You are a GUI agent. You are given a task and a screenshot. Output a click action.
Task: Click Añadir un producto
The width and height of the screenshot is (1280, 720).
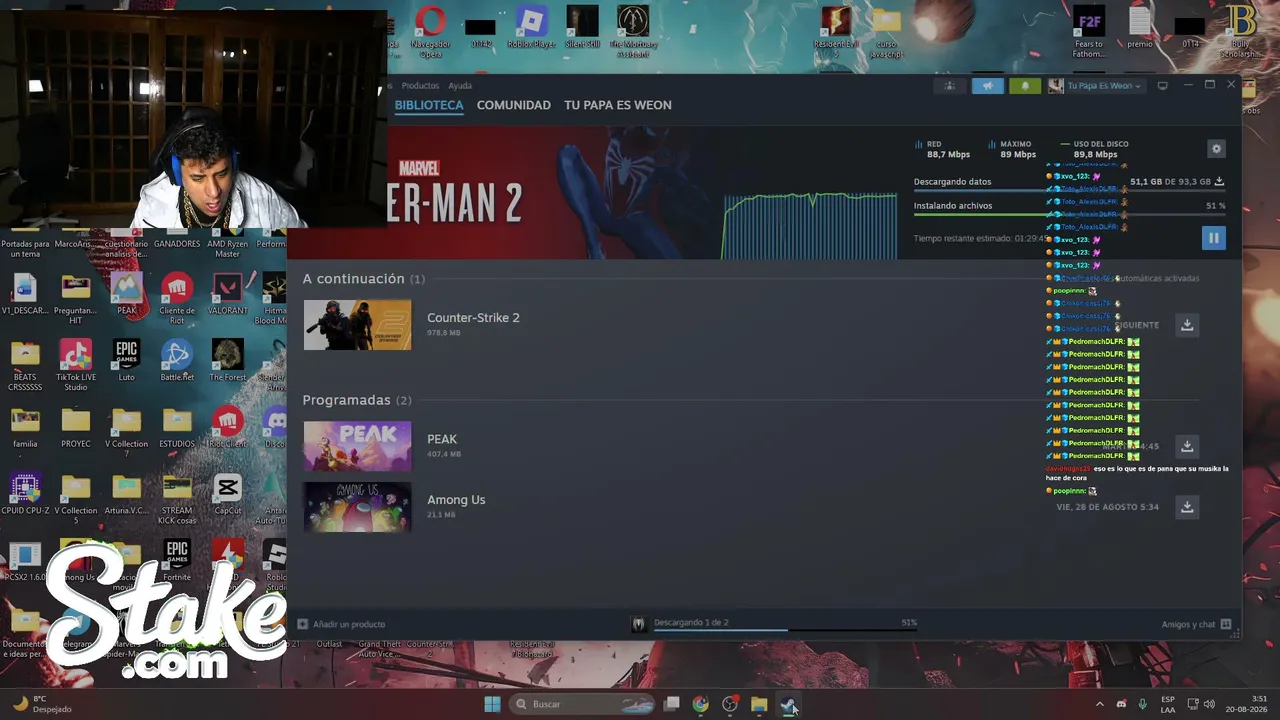click(x=341, y=624)
